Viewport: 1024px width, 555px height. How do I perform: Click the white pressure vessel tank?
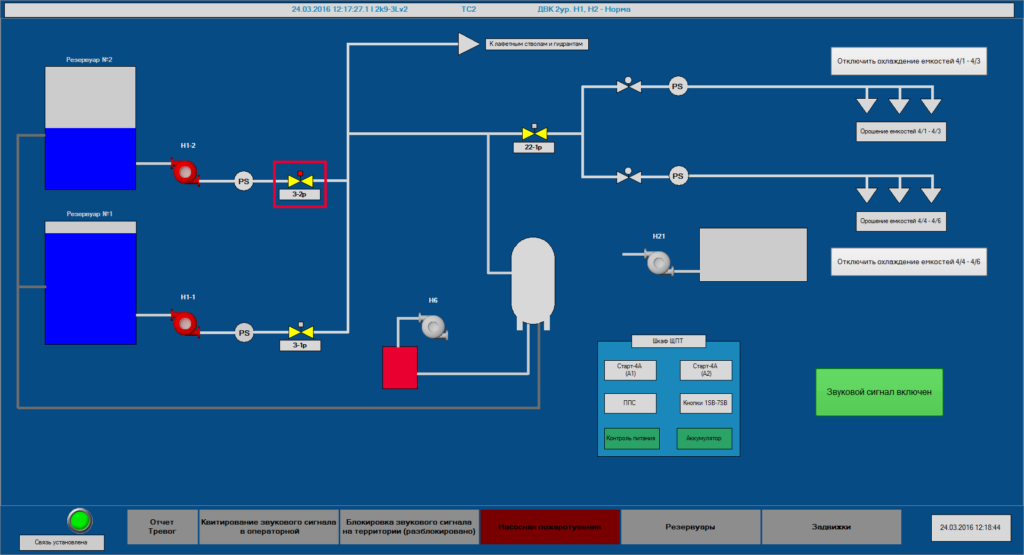point(532,280)
